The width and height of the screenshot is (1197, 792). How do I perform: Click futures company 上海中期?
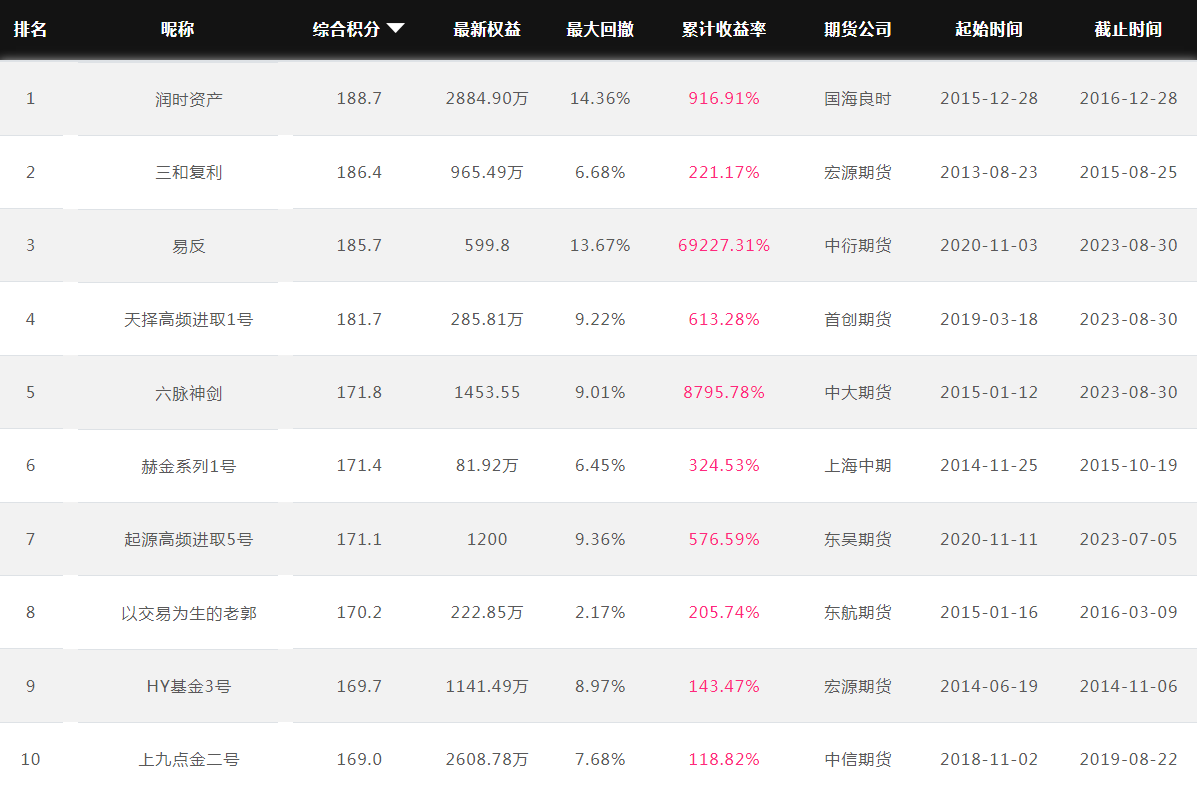[858, 466]
